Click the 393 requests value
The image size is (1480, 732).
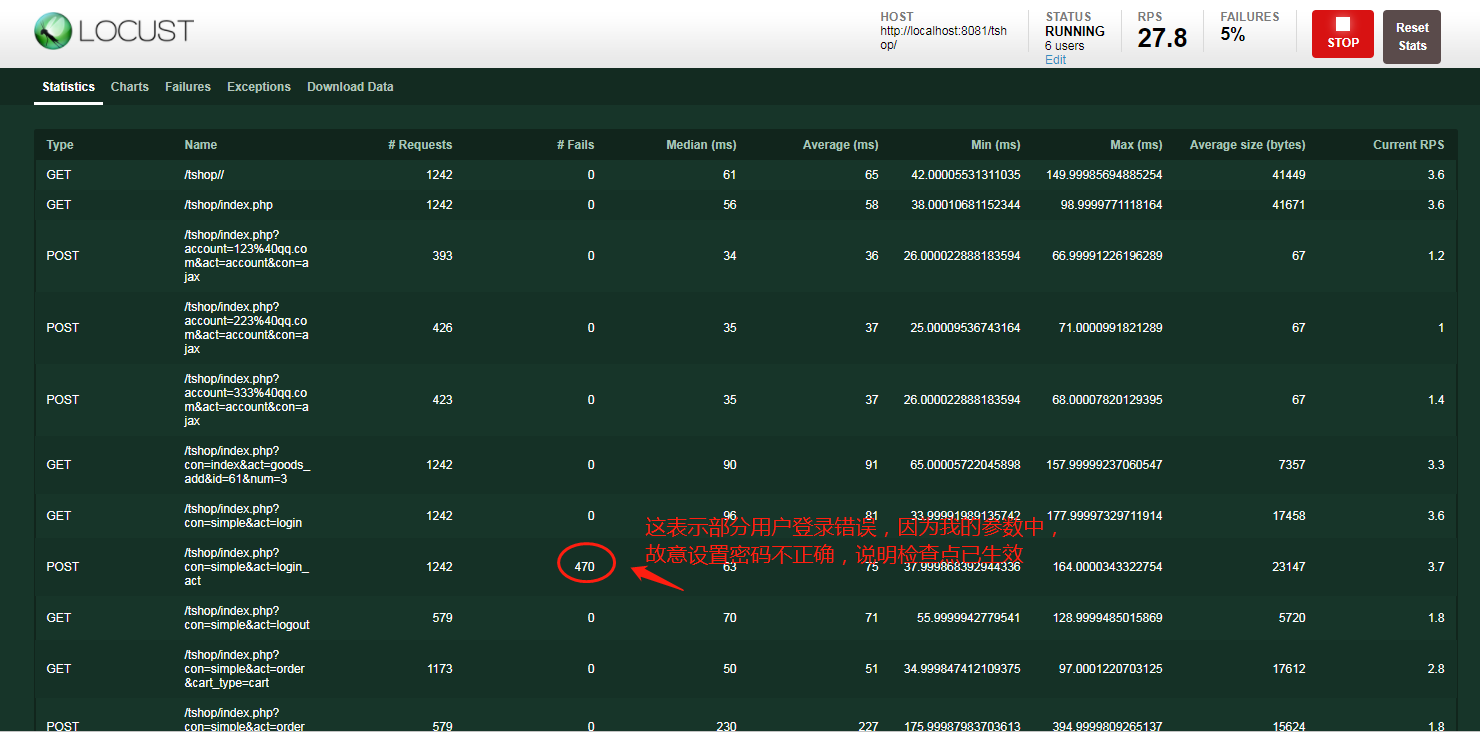coord(442,256)
